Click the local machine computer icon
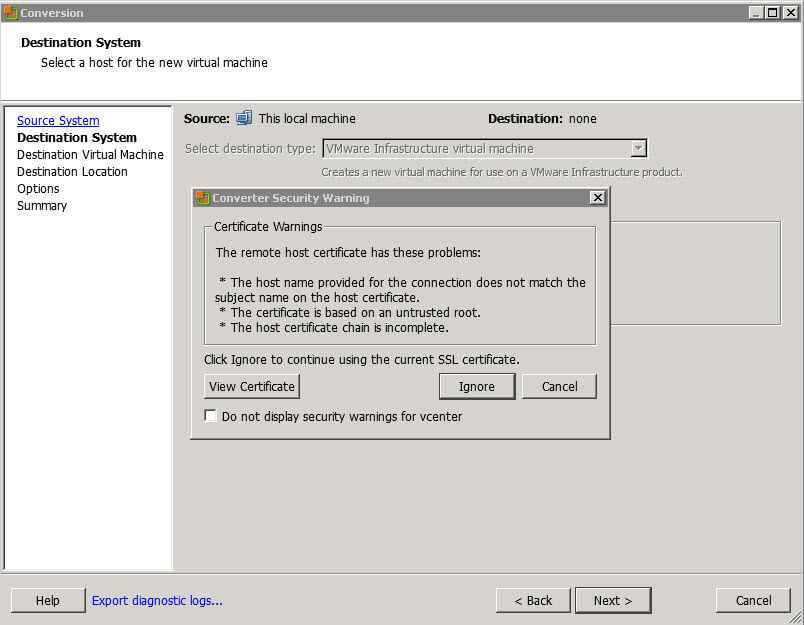804x625 pixels. tap(244, 118)
